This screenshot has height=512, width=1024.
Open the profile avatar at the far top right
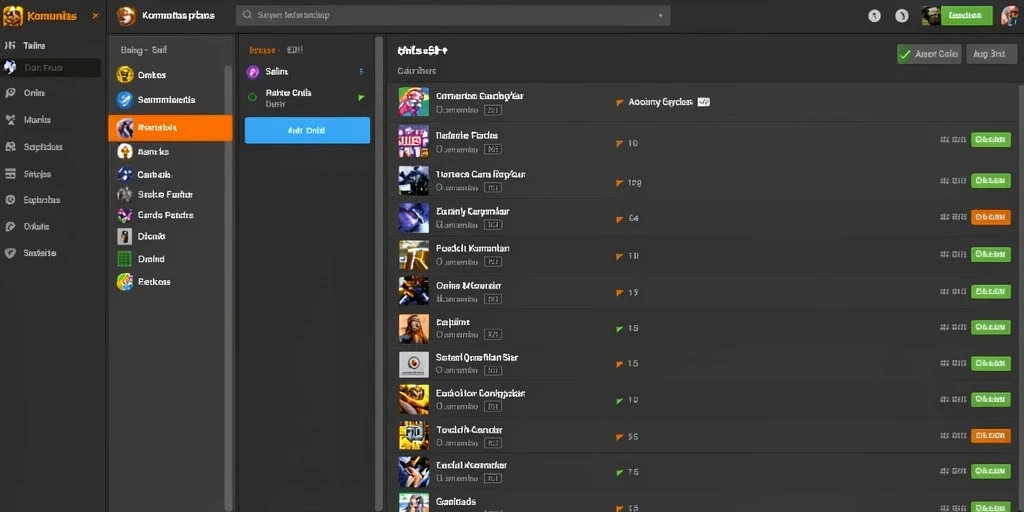(1010, 16)
